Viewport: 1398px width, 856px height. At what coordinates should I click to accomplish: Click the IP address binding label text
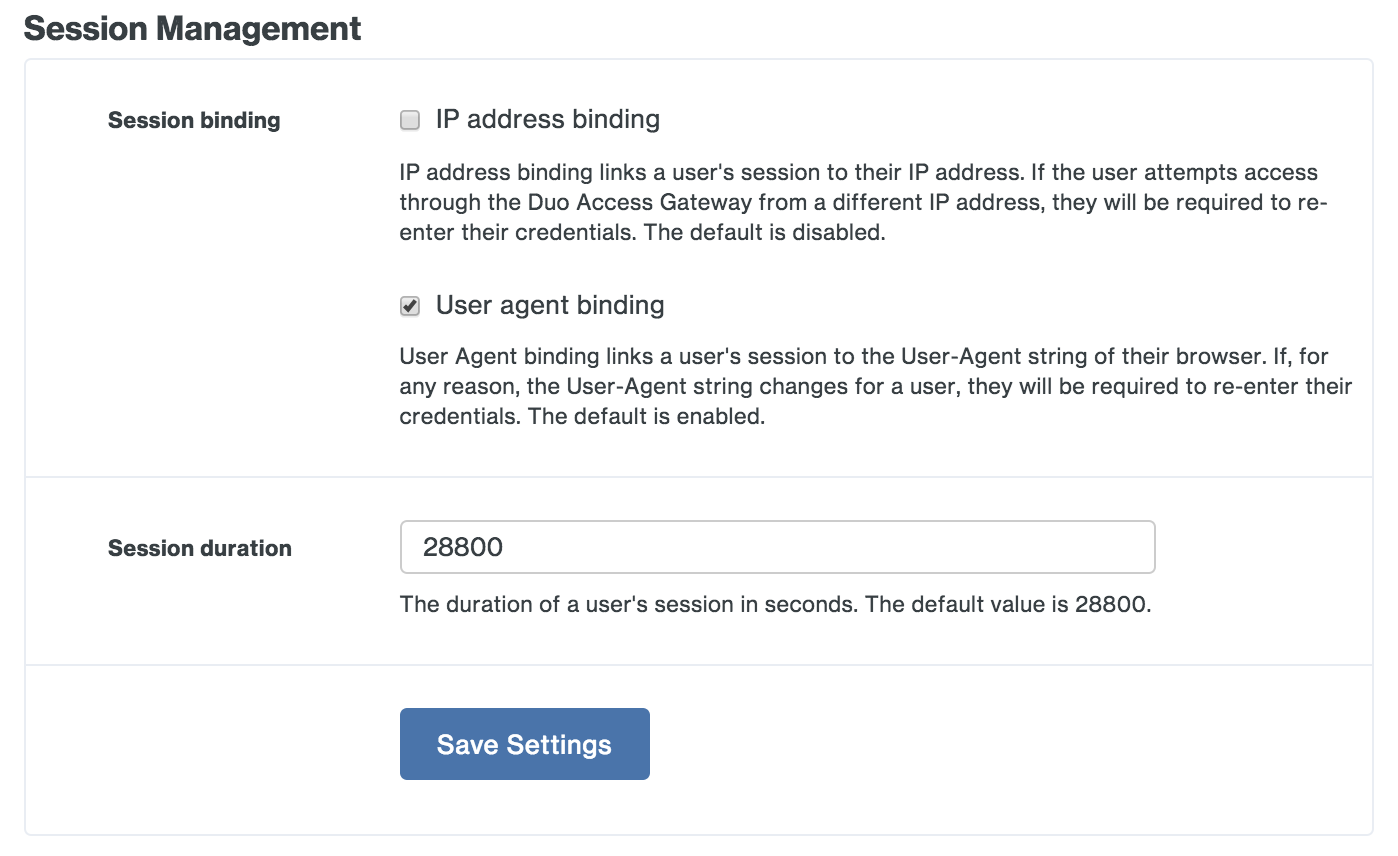click(546, 119)
